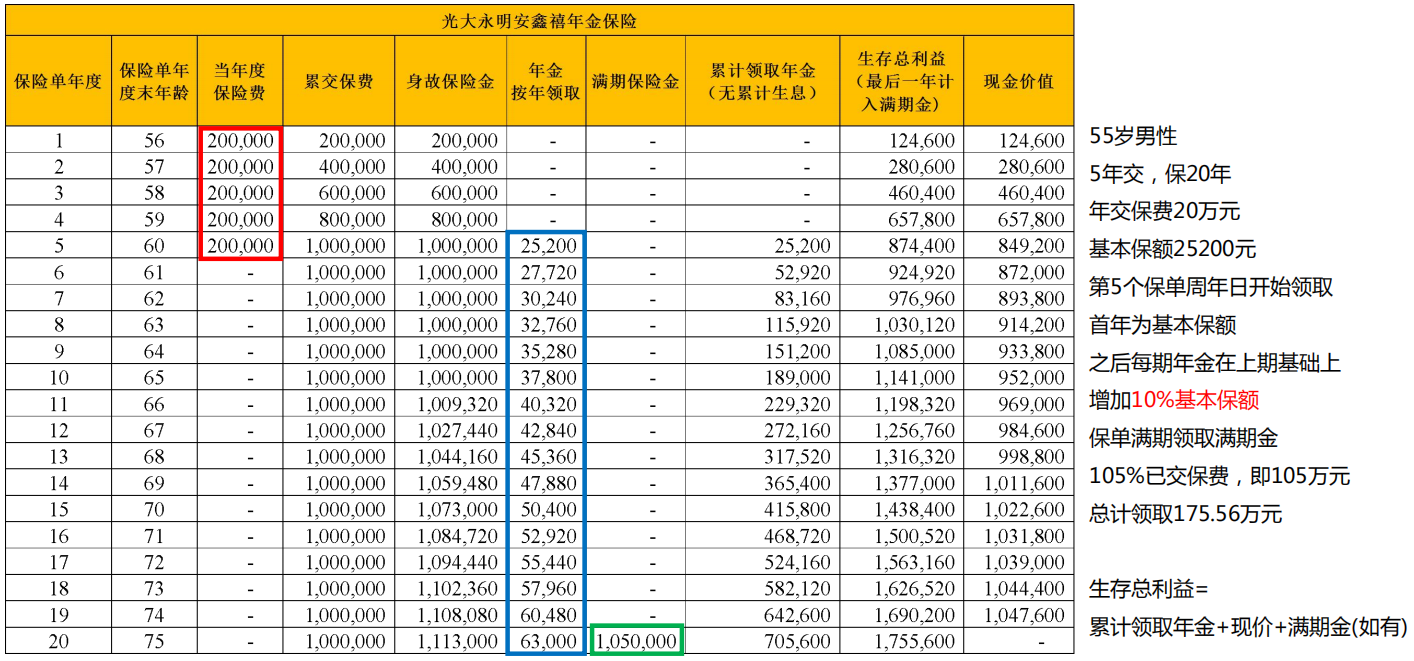Select the cash value 952,000
The width and height of the screenshot is (1414, 661).
tap(1032, 378)
